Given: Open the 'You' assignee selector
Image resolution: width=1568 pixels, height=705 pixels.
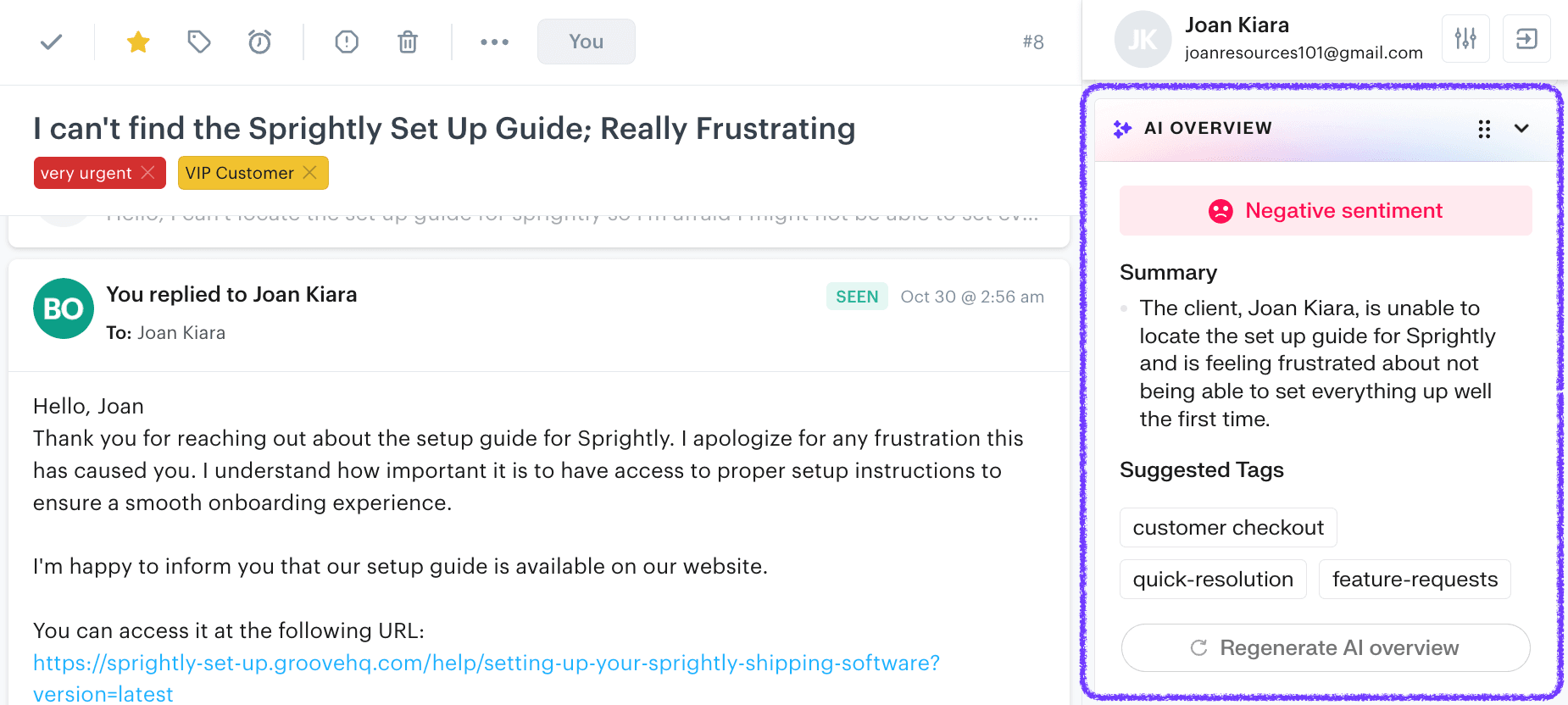Looking at the screenshot, I should (x=586, y=41).
